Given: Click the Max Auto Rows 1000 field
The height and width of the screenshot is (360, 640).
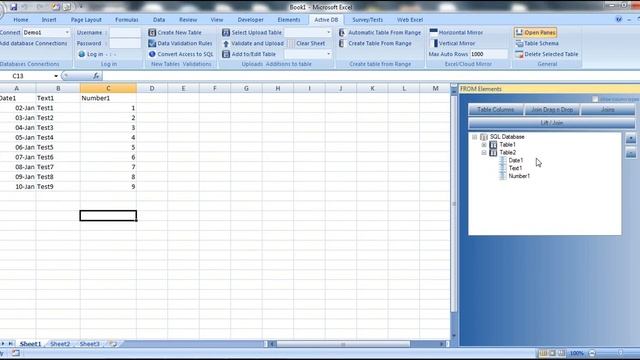Looking at the screenshot, I should click(489, 54).
